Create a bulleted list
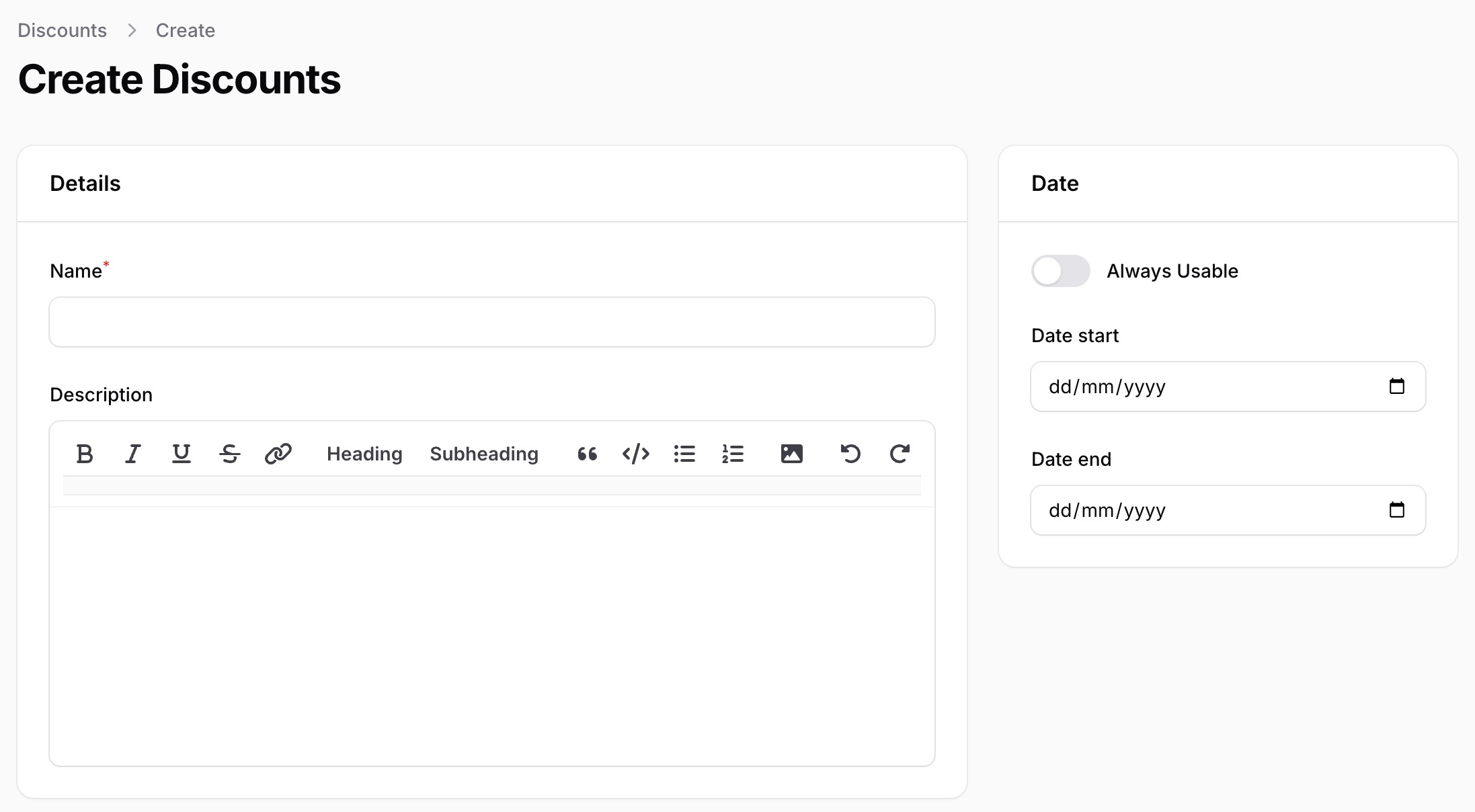The width and height of the screenshot is (1475, 812). tap(684, 454)
